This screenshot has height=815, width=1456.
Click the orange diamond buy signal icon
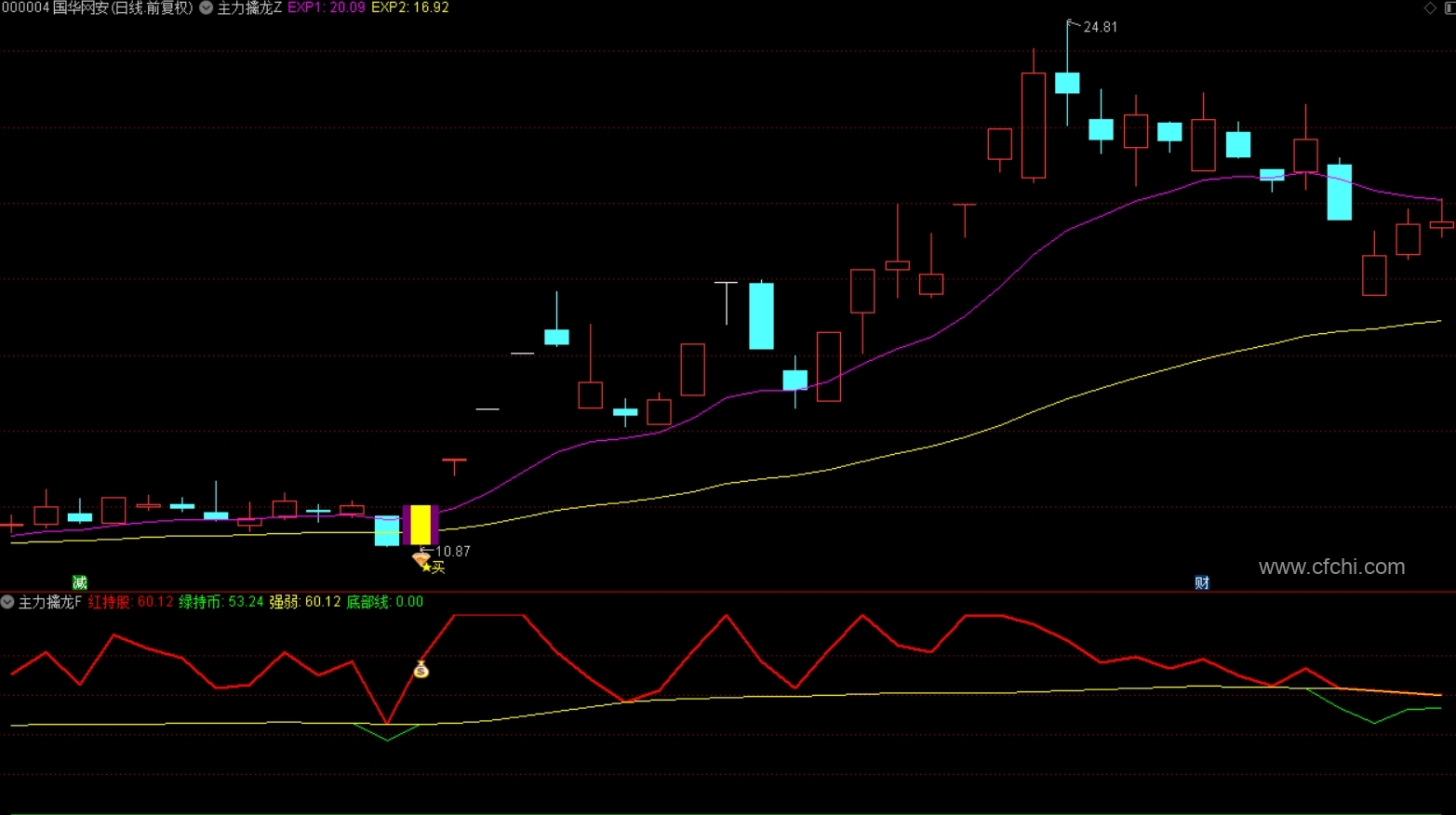point(421,557)
